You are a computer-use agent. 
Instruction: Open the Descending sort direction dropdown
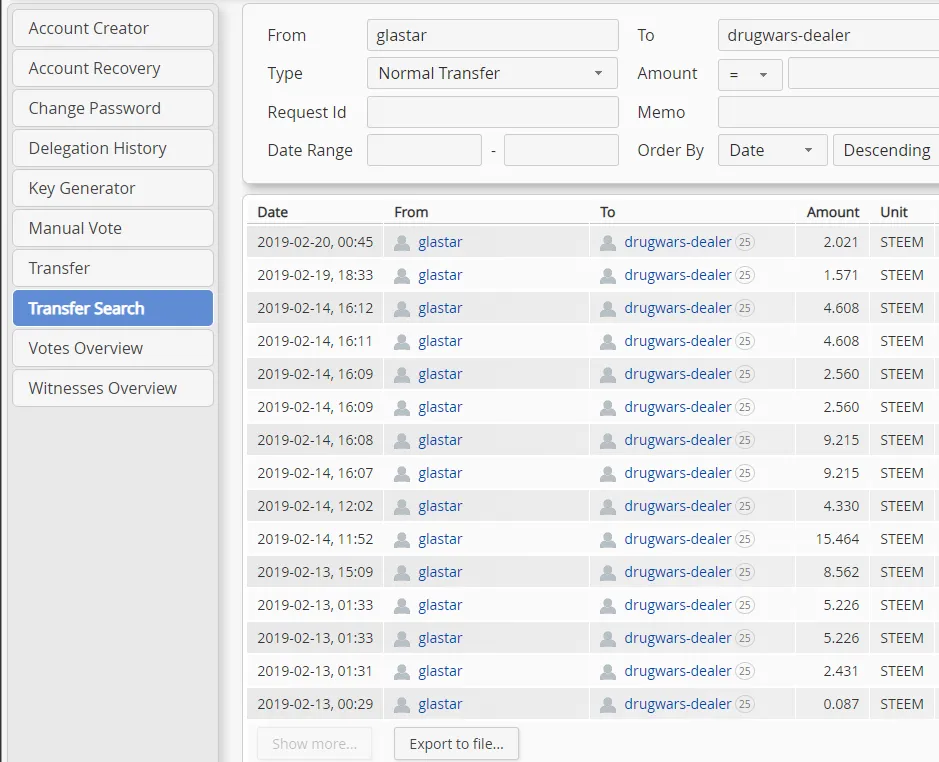click(886, 150)
